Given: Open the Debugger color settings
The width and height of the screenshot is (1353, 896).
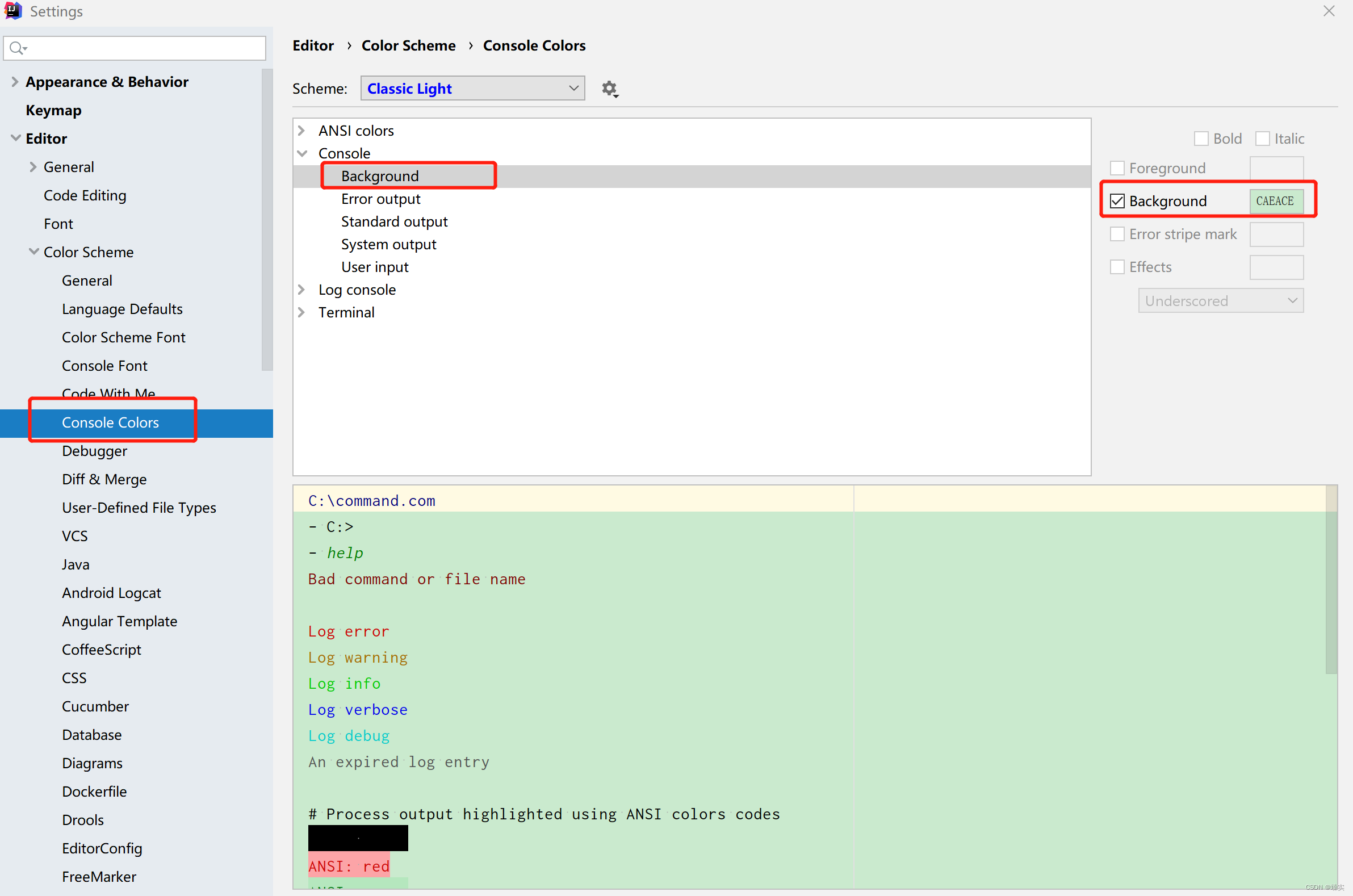Looking at the screenshot, I should [94, 451].
